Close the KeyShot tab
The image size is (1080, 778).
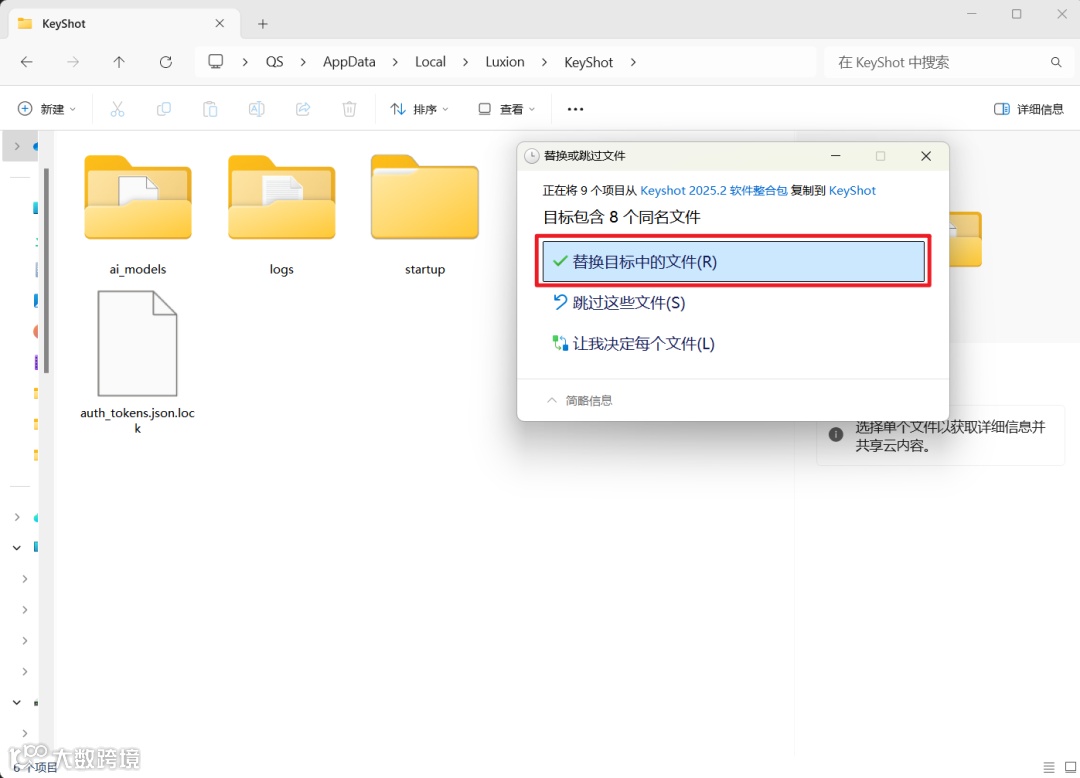[x=220, y=23]
